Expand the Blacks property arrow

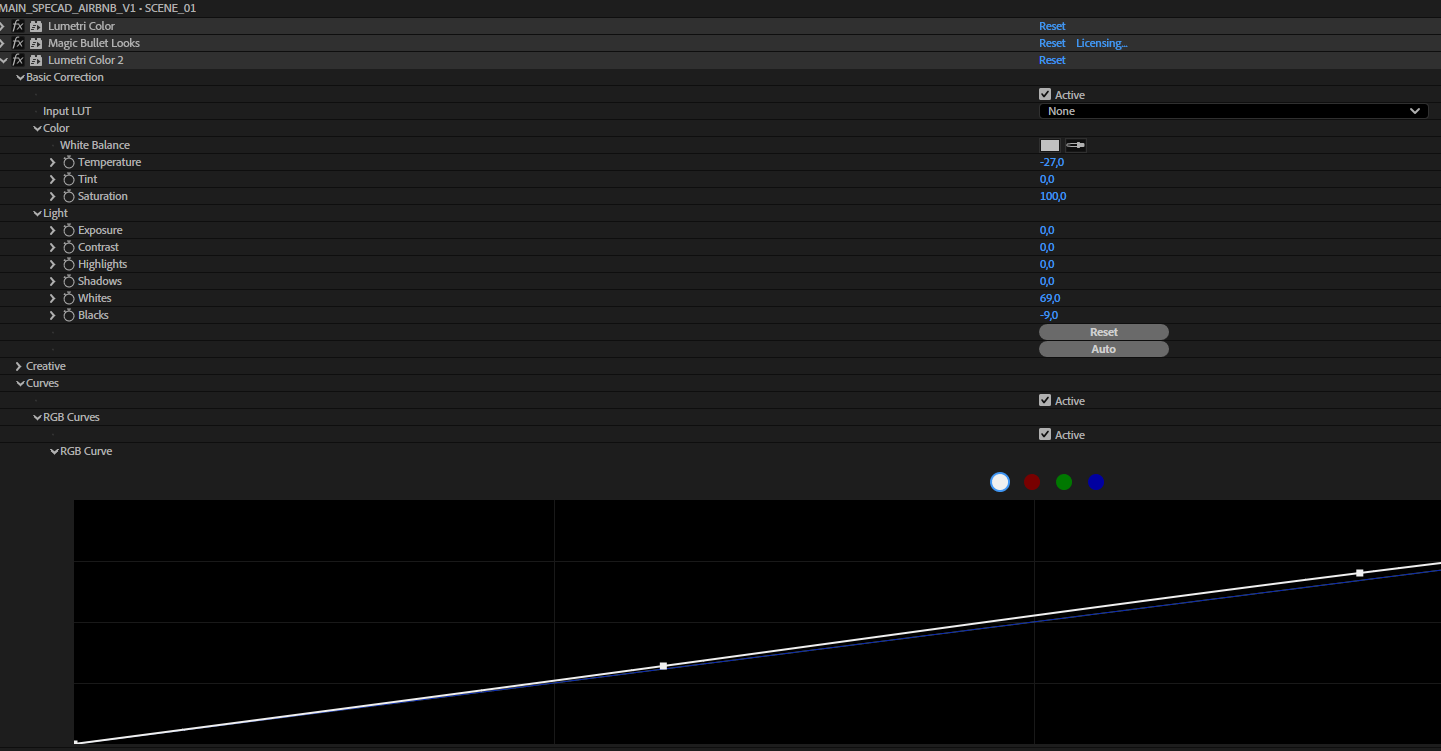(53, 315)
